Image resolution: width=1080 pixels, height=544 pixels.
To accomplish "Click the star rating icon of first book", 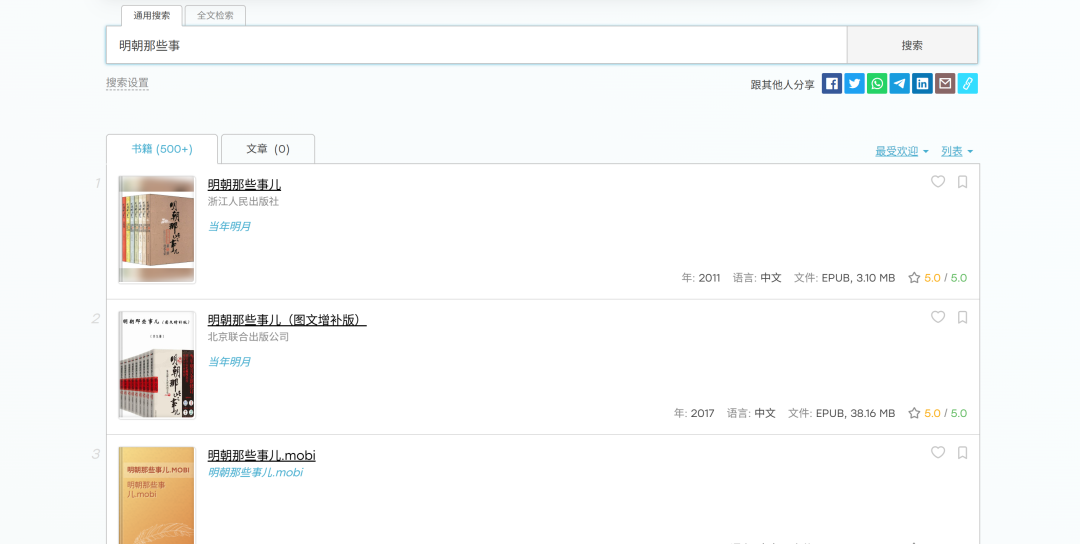I will [x=914, y=278].
